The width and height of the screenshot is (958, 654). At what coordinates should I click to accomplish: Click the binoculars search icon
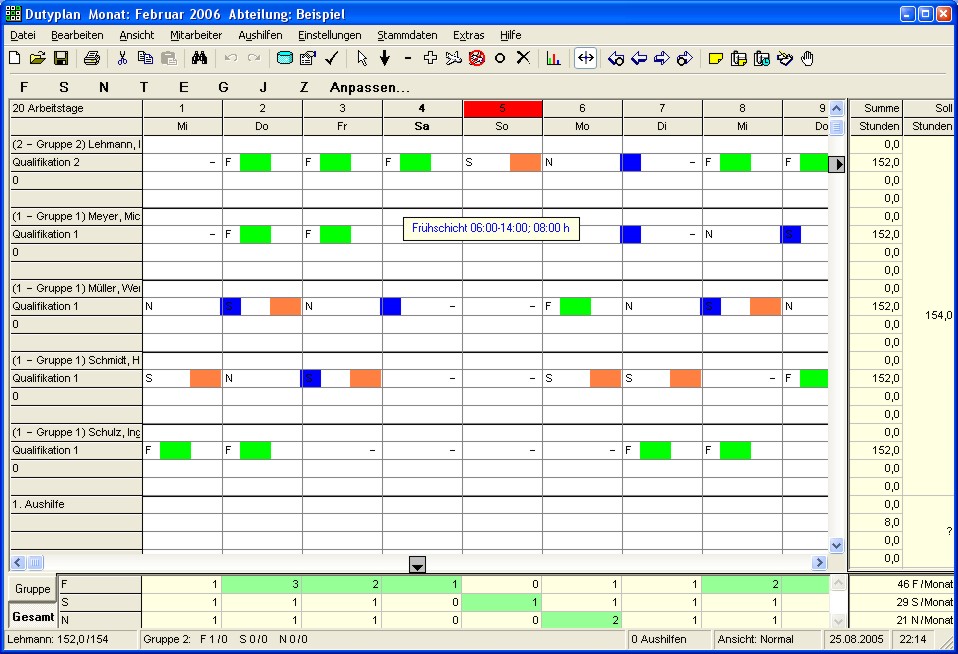(198, 58)
